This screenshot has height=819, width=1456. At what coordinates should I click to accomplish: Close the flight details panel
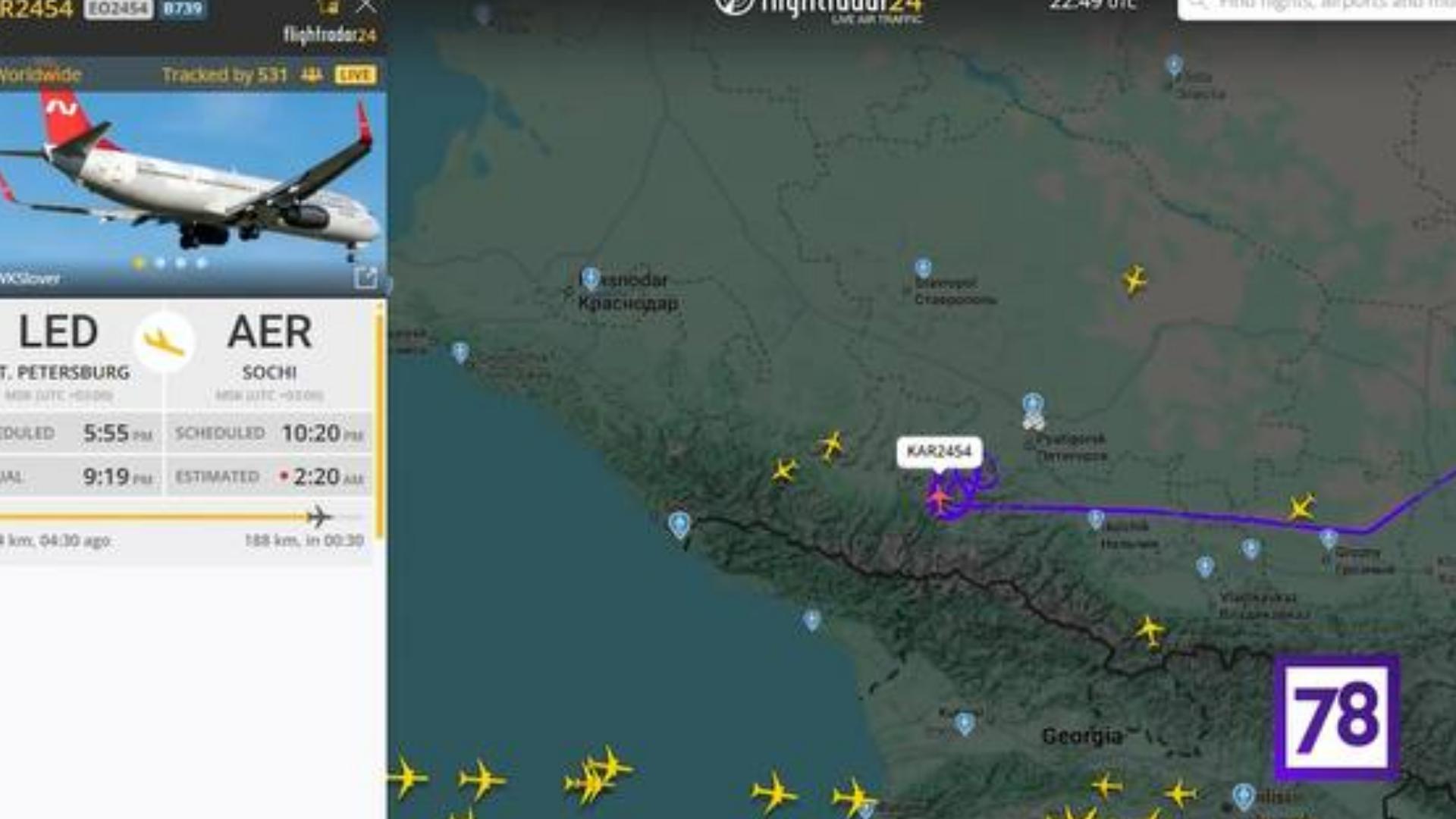pos(366,7)
